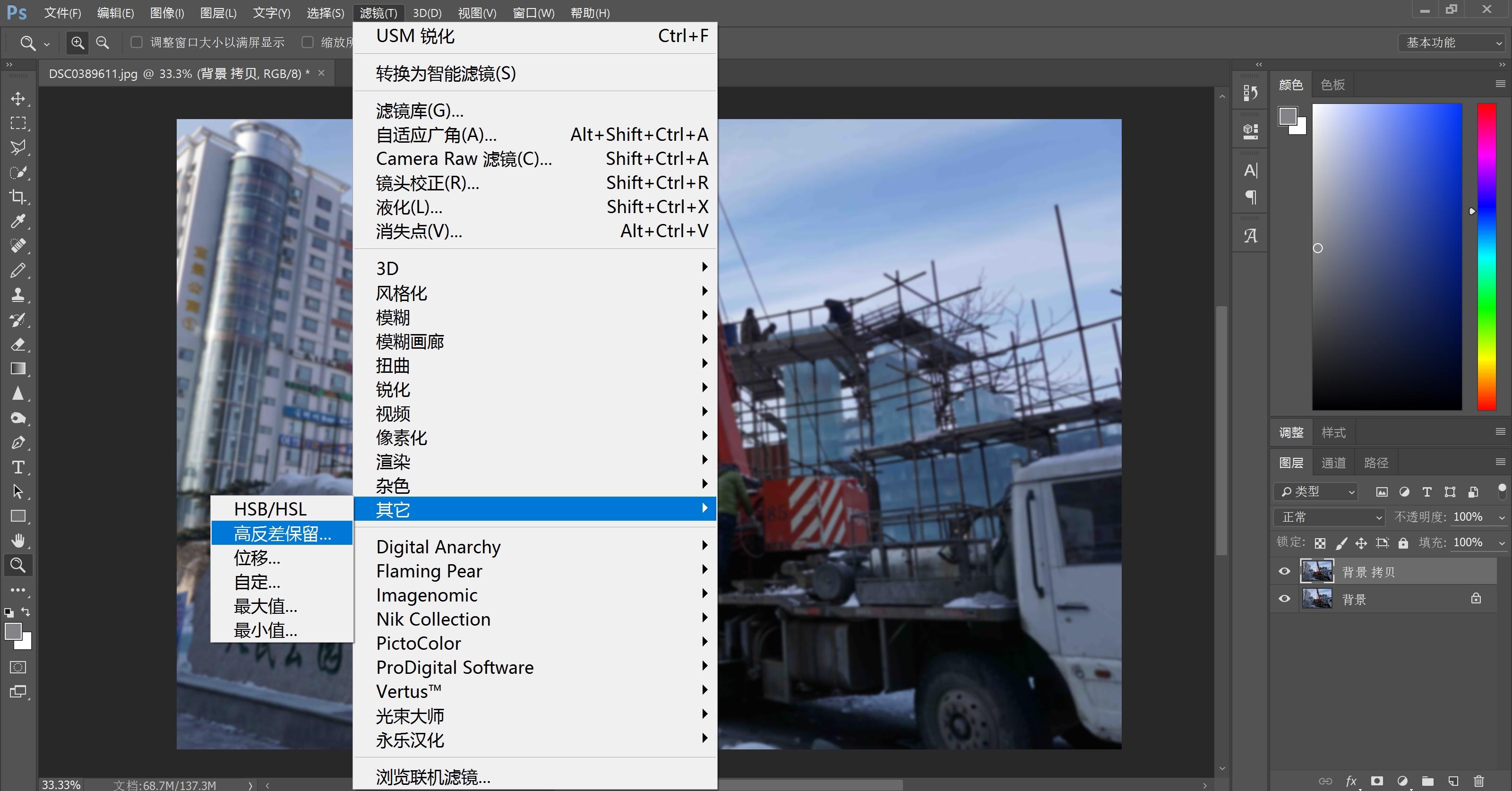Click the 背景 拷贝 layer thumbnail
The height and width of the screenshot is (791, 1512).
[1316, 572]
